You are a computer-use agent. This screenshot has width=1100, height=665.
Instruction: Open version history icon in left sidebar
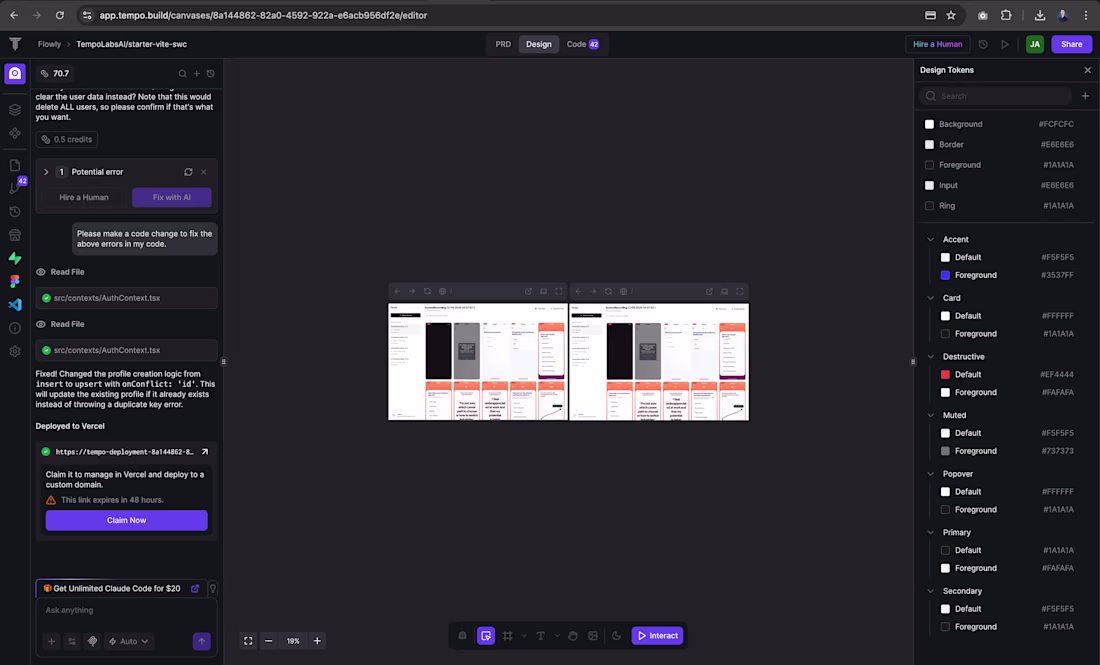(x=15, y=211)
